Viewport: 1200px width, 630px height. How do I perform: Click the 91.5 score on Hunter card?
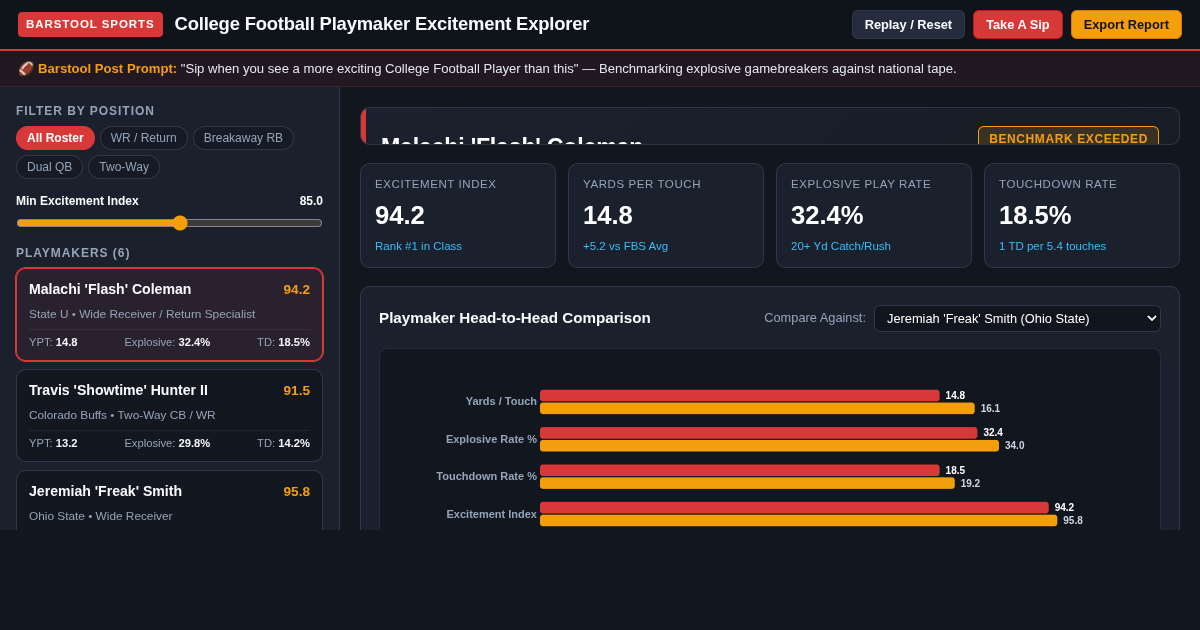296,390
